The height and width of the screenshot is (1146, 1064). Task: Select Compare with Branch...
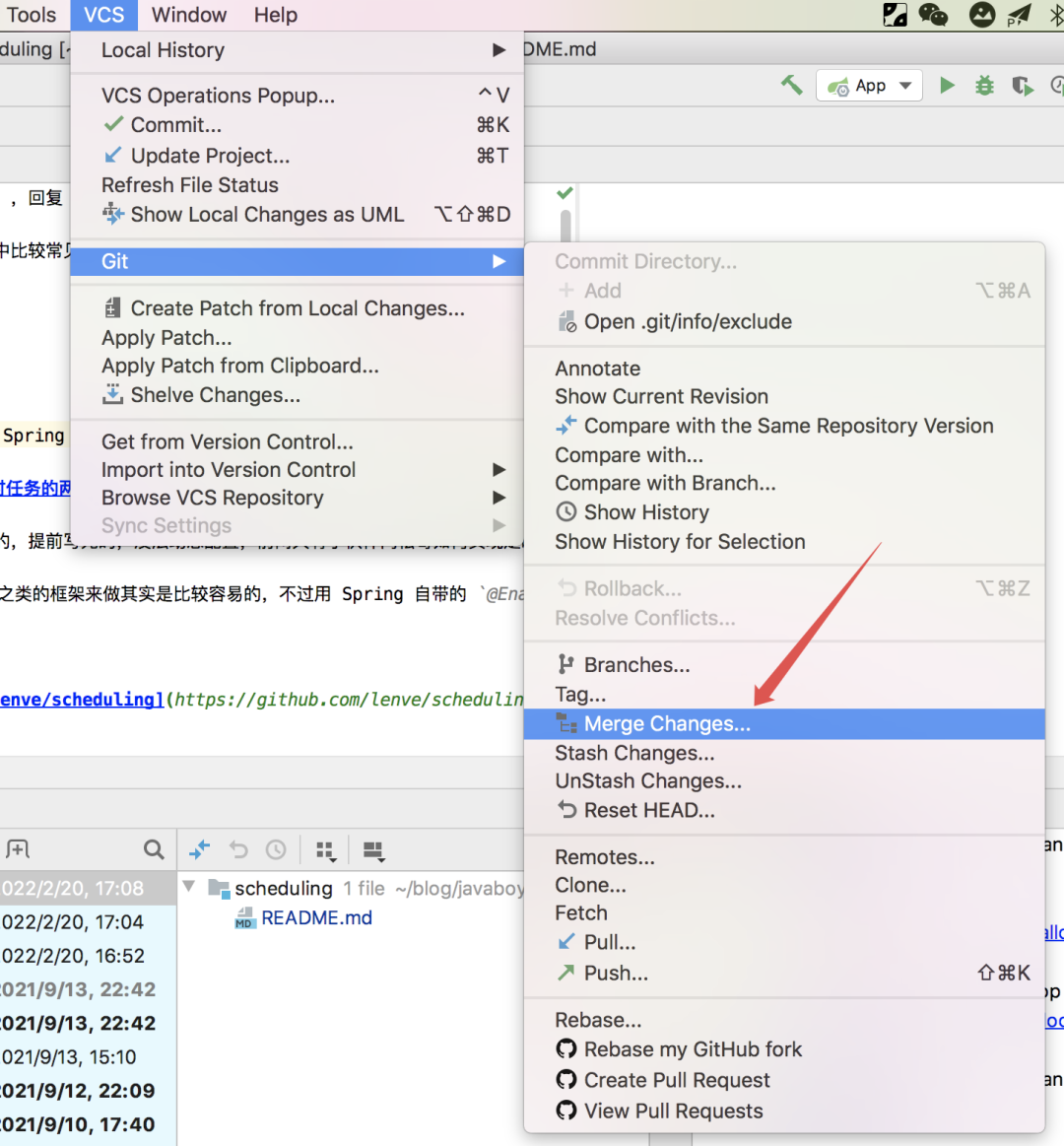point(784,483)
